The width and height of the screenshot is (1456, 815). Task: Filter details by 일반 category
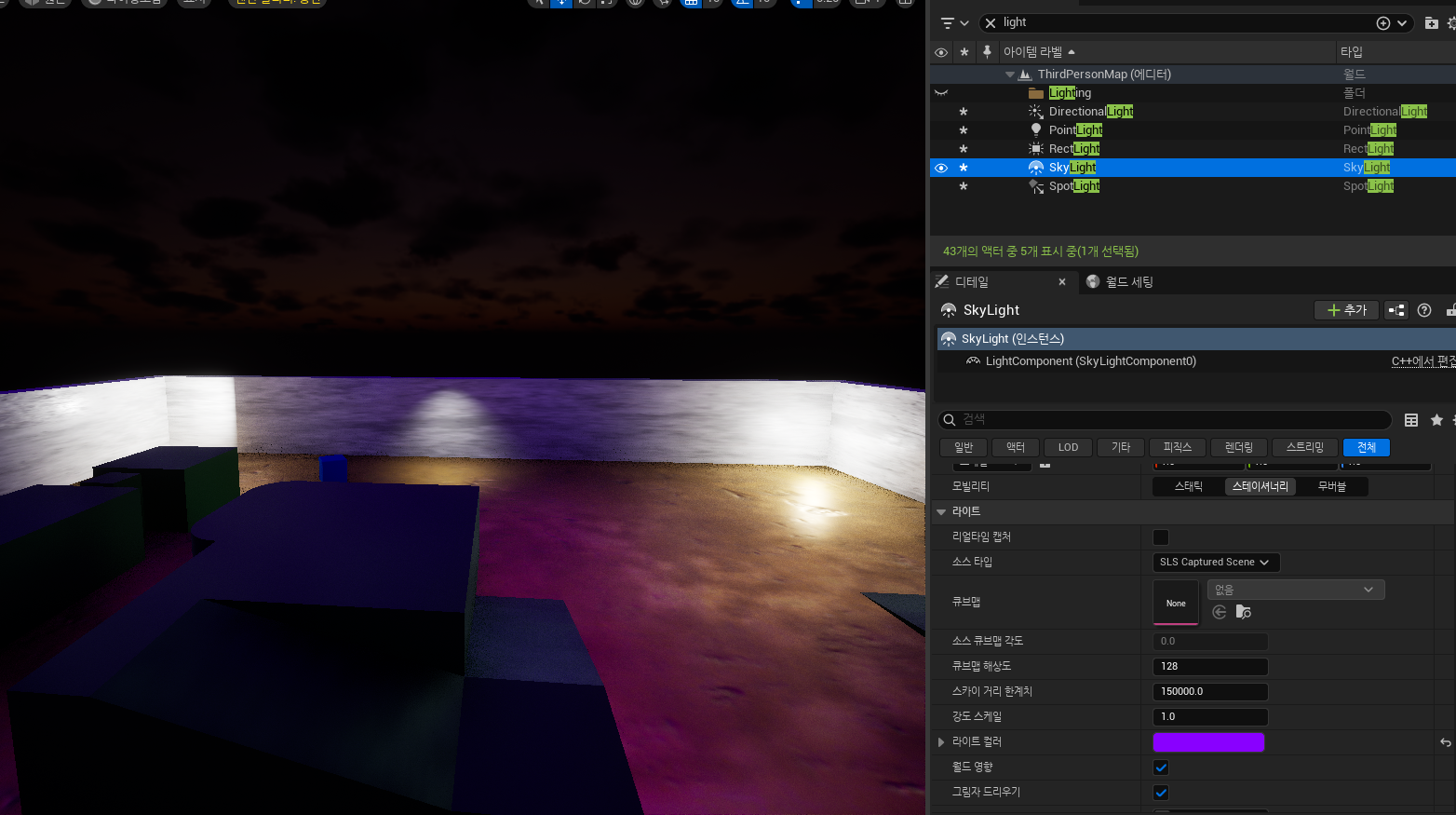[964, 448]
